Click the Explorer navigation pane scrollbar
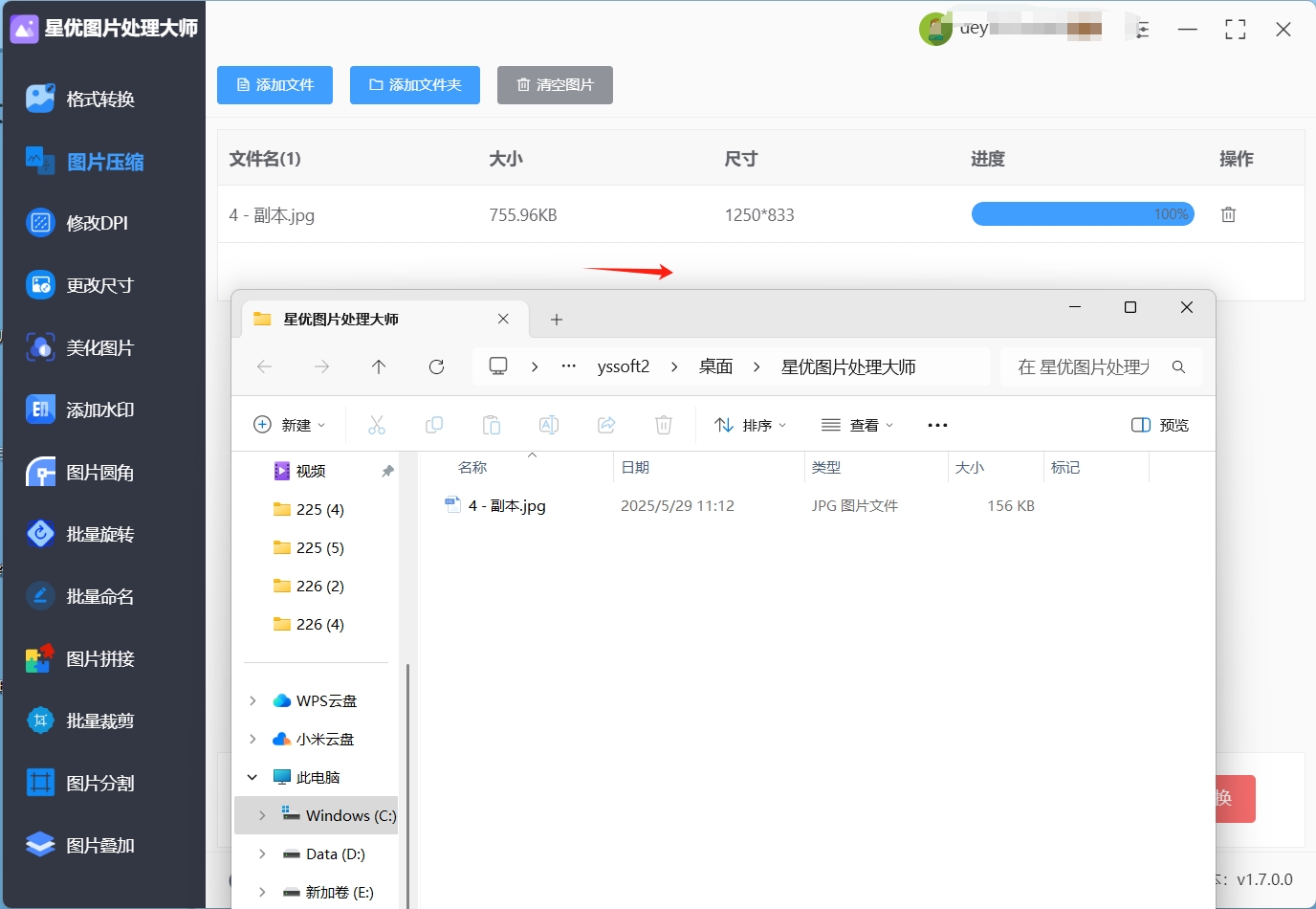 point(408,785)
